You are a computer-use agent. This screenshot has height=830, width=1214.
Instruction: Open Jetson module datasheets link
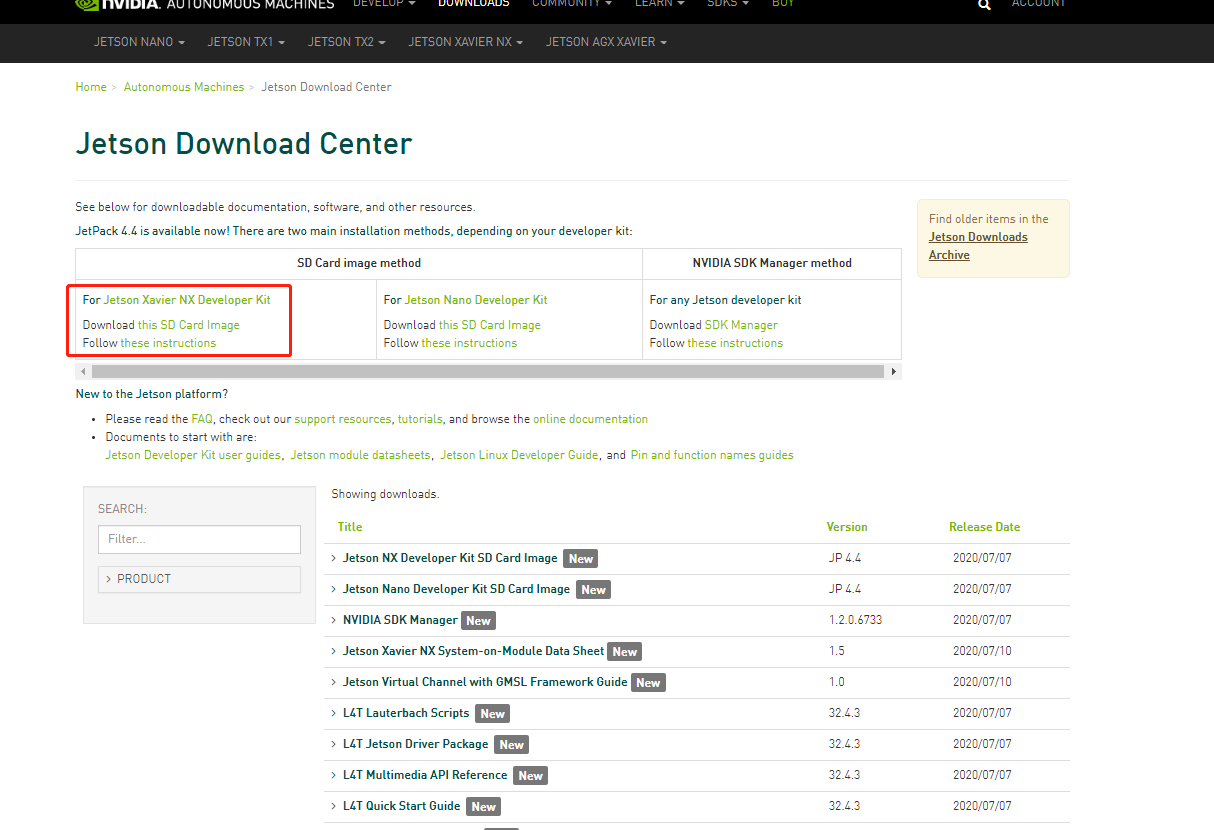pos(361,455)
